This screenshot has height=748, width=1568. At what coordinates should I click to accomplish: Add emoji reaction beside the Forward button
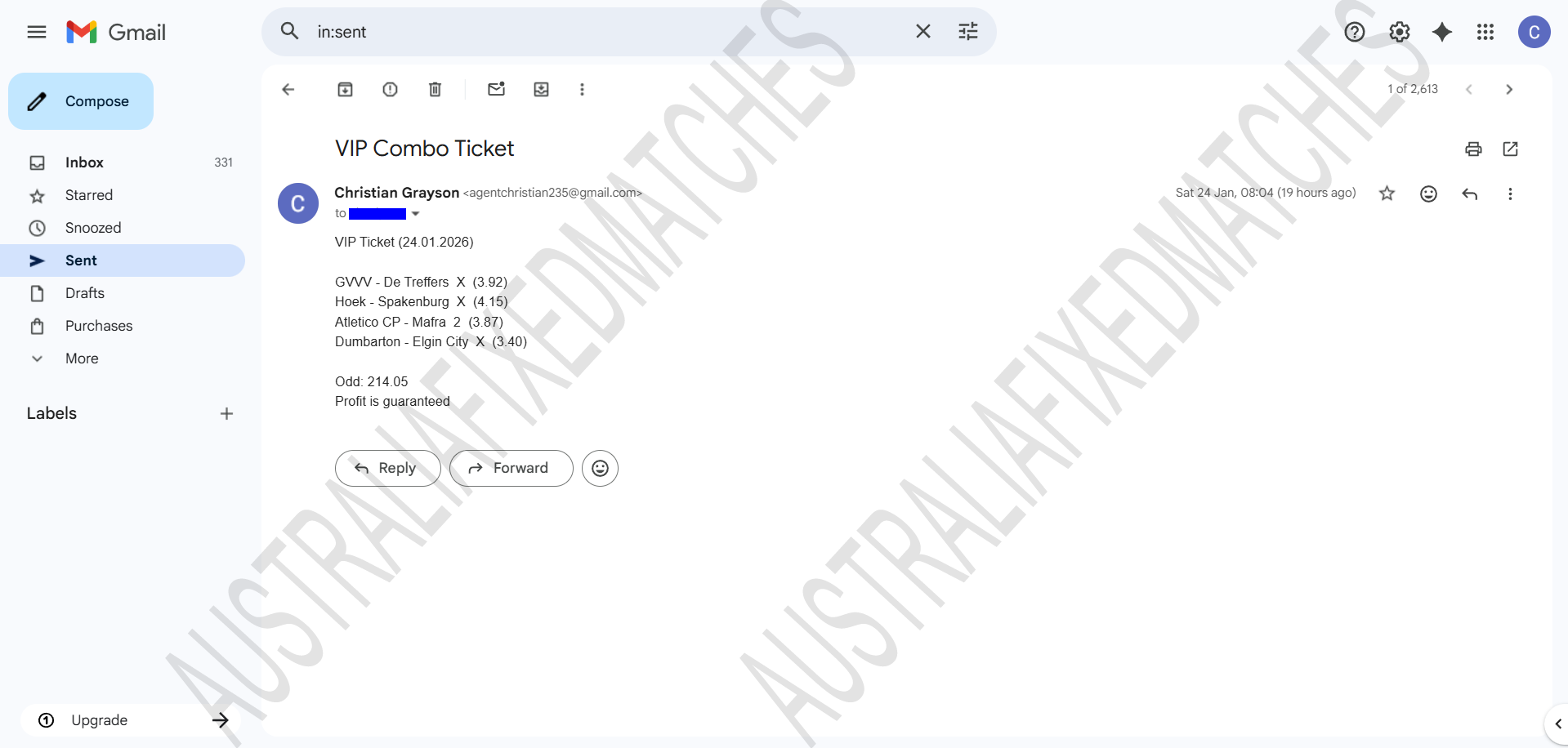click(601, 468)
